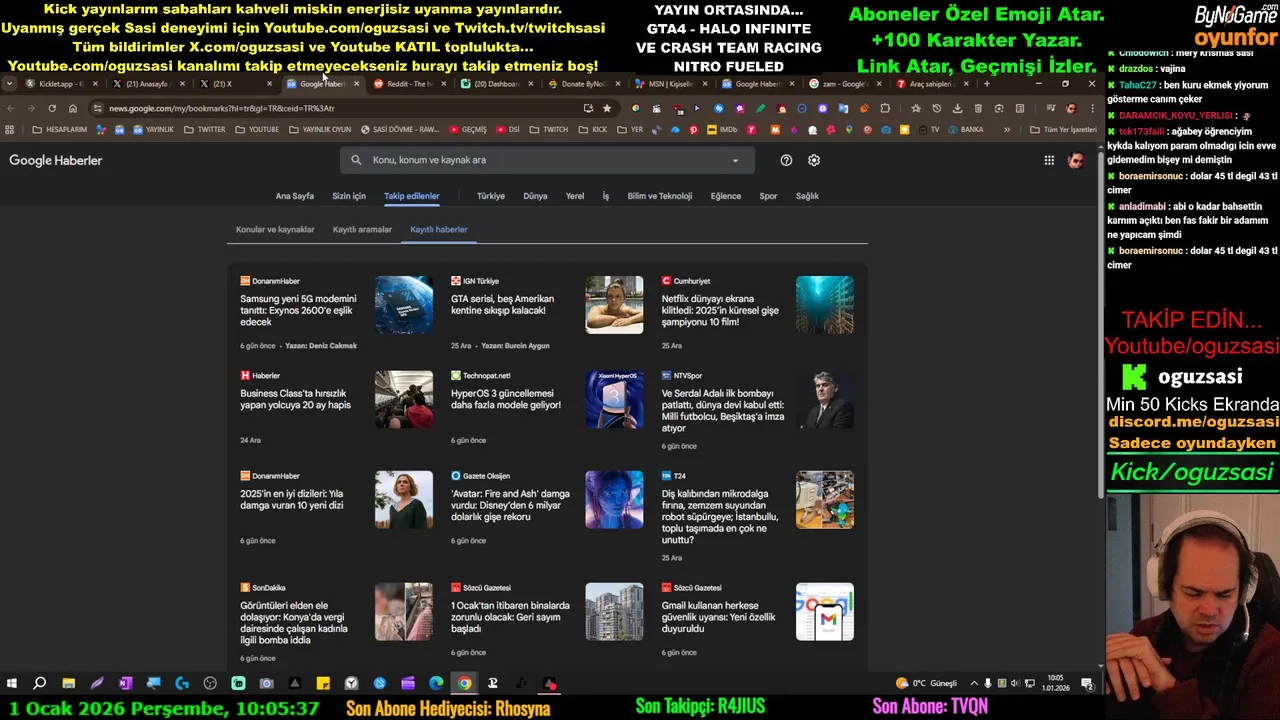Click the browser home icon
This screenshot has width=1280, height=720.
[73, 108]
